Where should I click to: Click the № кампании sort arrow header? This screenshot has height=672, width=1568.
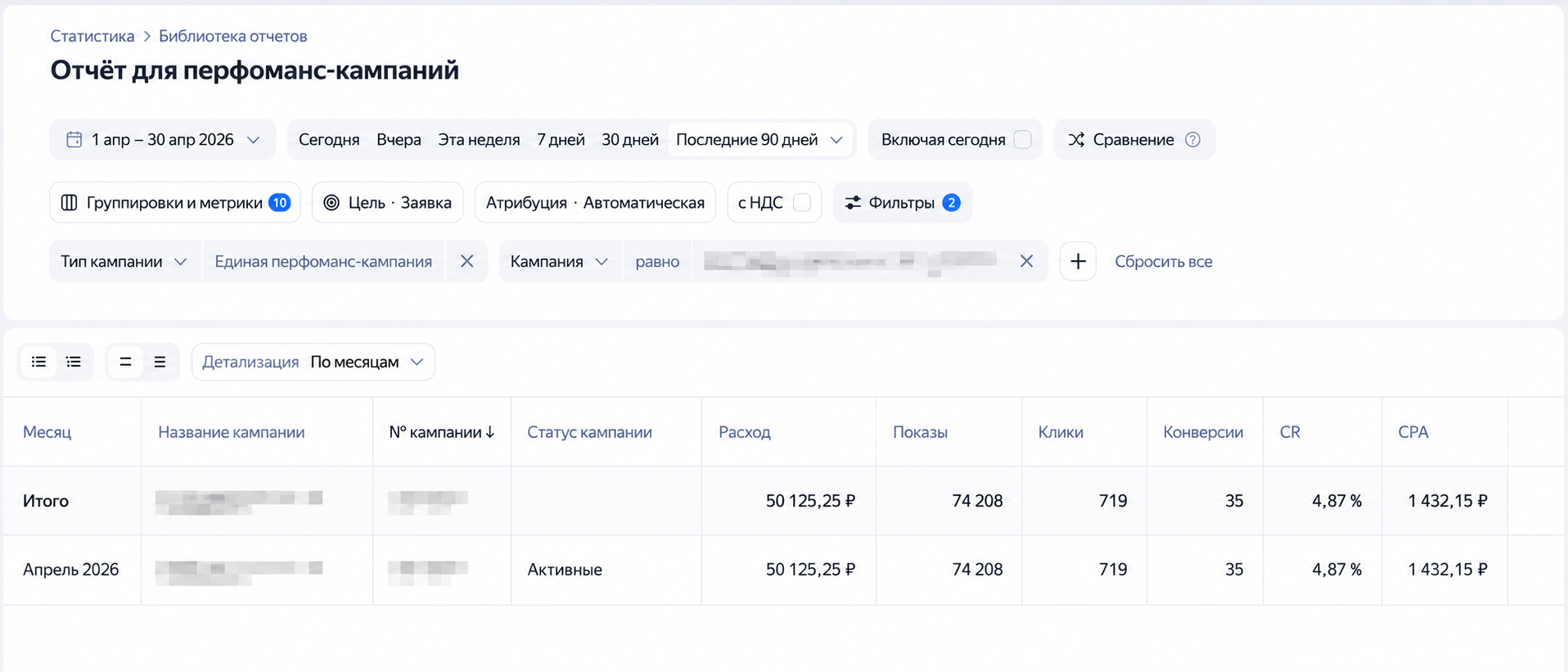442,432
